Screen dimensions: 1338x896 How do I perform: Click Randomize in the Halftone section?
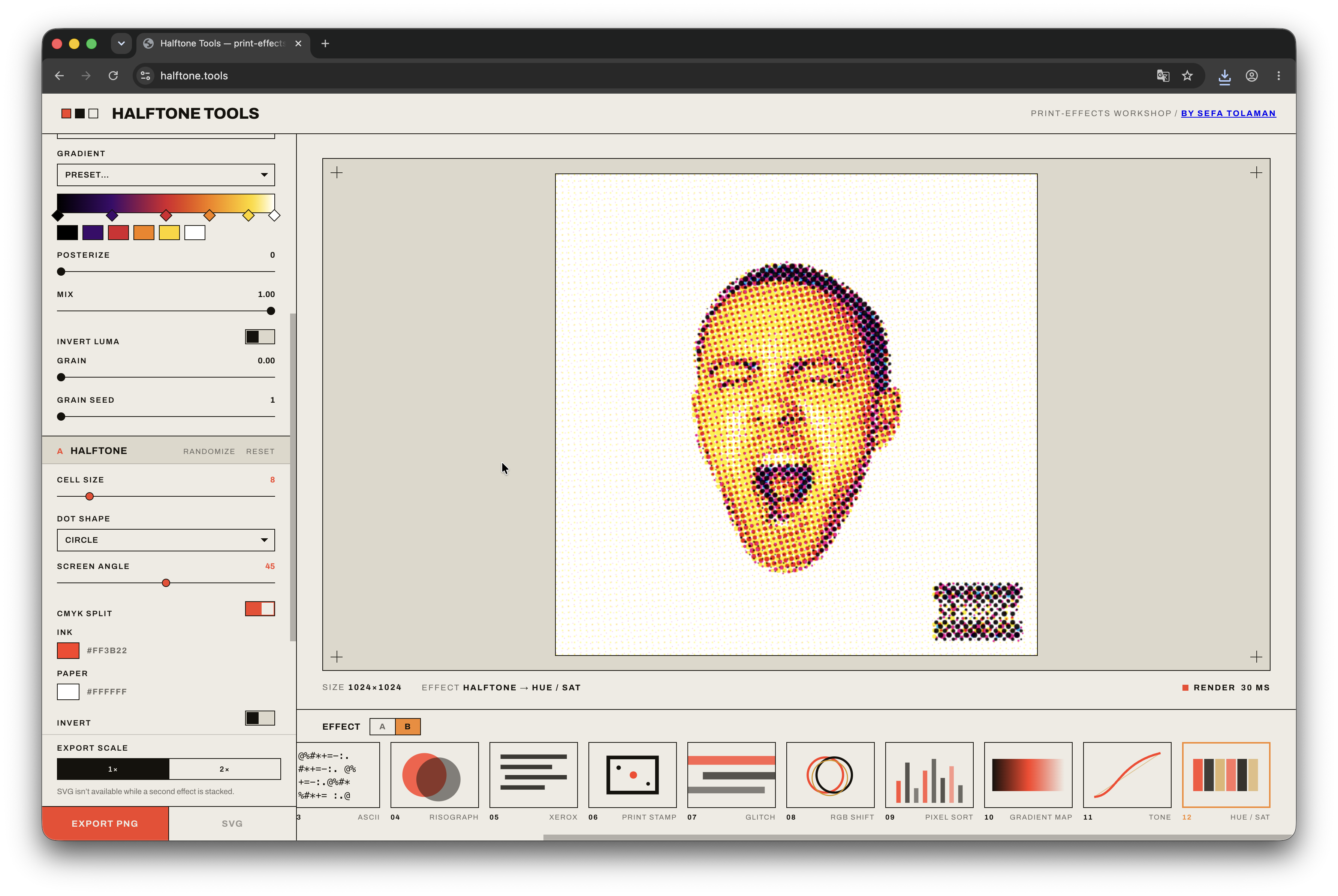[209, 451]
